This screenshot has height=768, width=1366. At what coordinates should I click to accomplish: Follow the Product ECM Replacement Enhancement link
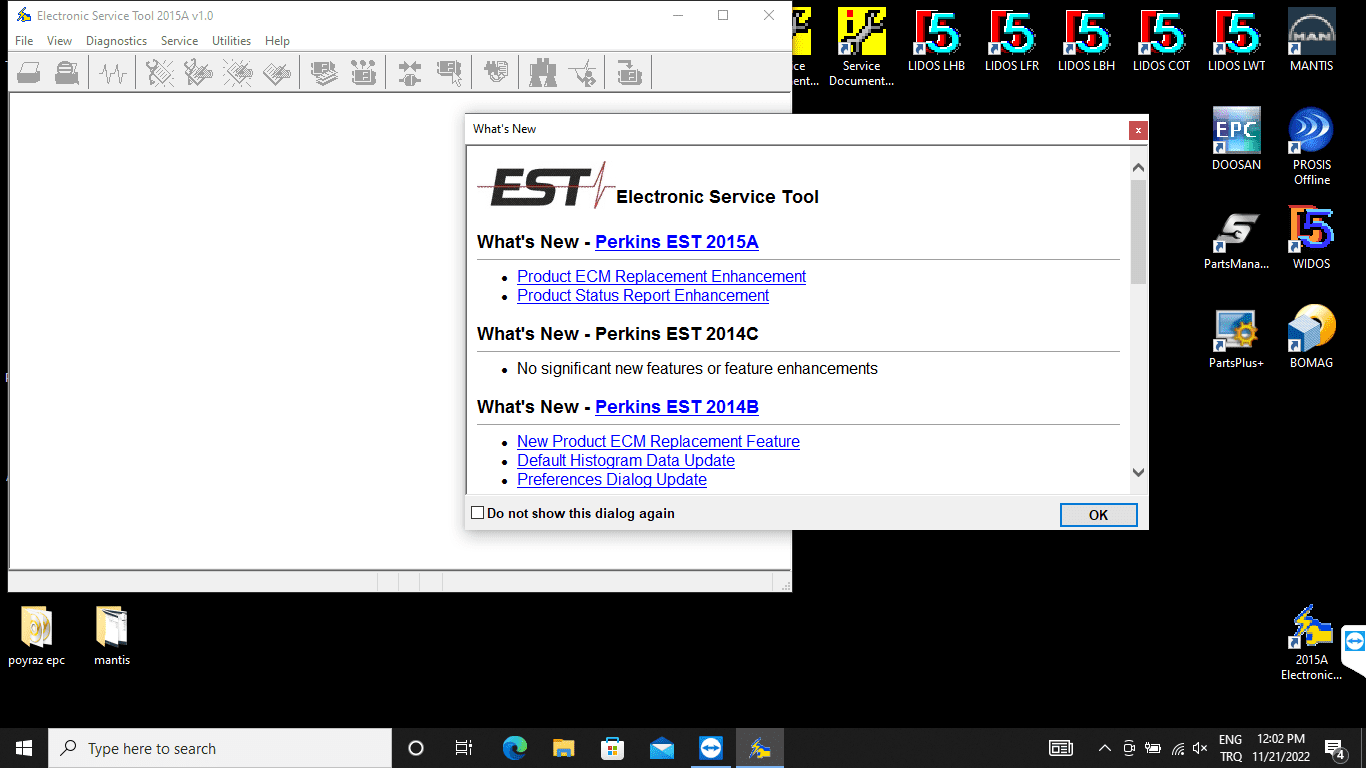(x=661, y=277)
